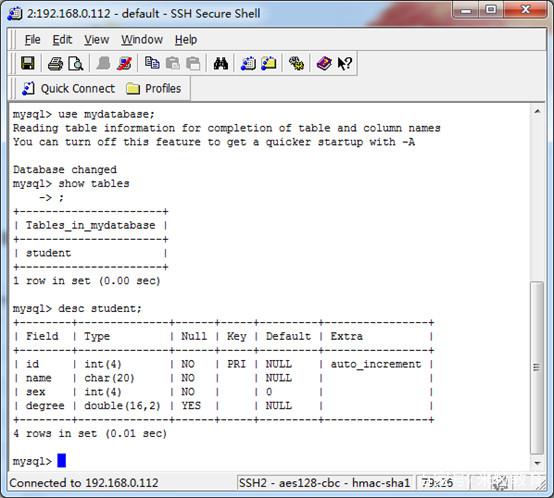Screen dimensions: 554x498
Task: Click the Disconnect icon with red slash
Action: tap(124, 64)
